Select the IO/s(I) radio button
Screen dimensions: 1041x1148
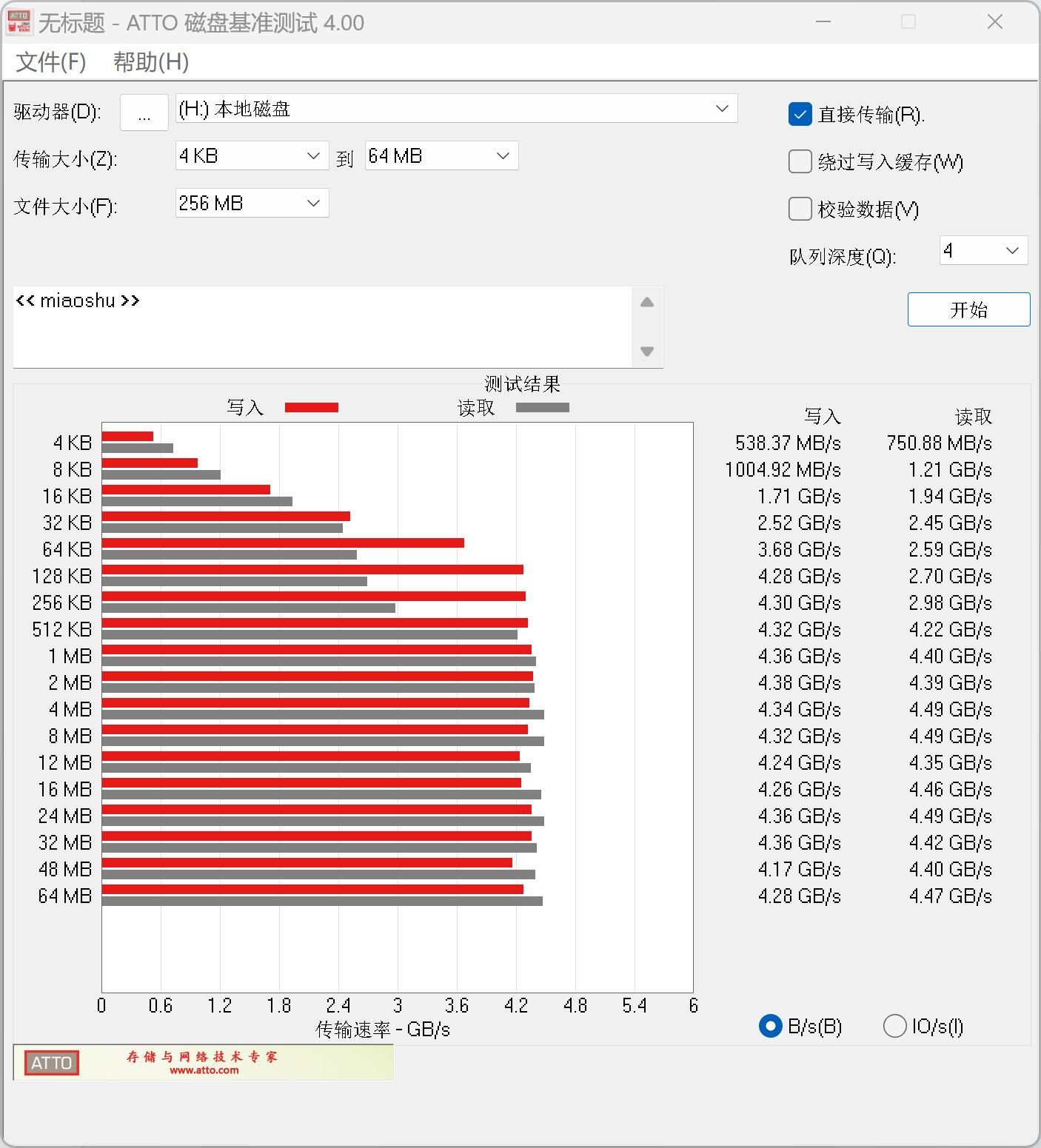coord(895,1027)
